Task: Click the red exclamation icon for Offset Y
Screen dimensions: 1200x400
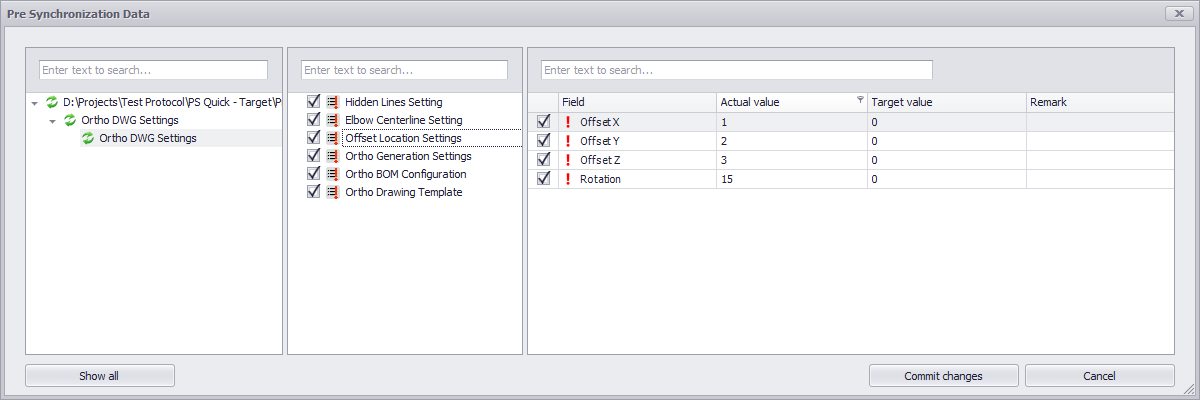Action: pyautogui.click(x=568, y=141)
